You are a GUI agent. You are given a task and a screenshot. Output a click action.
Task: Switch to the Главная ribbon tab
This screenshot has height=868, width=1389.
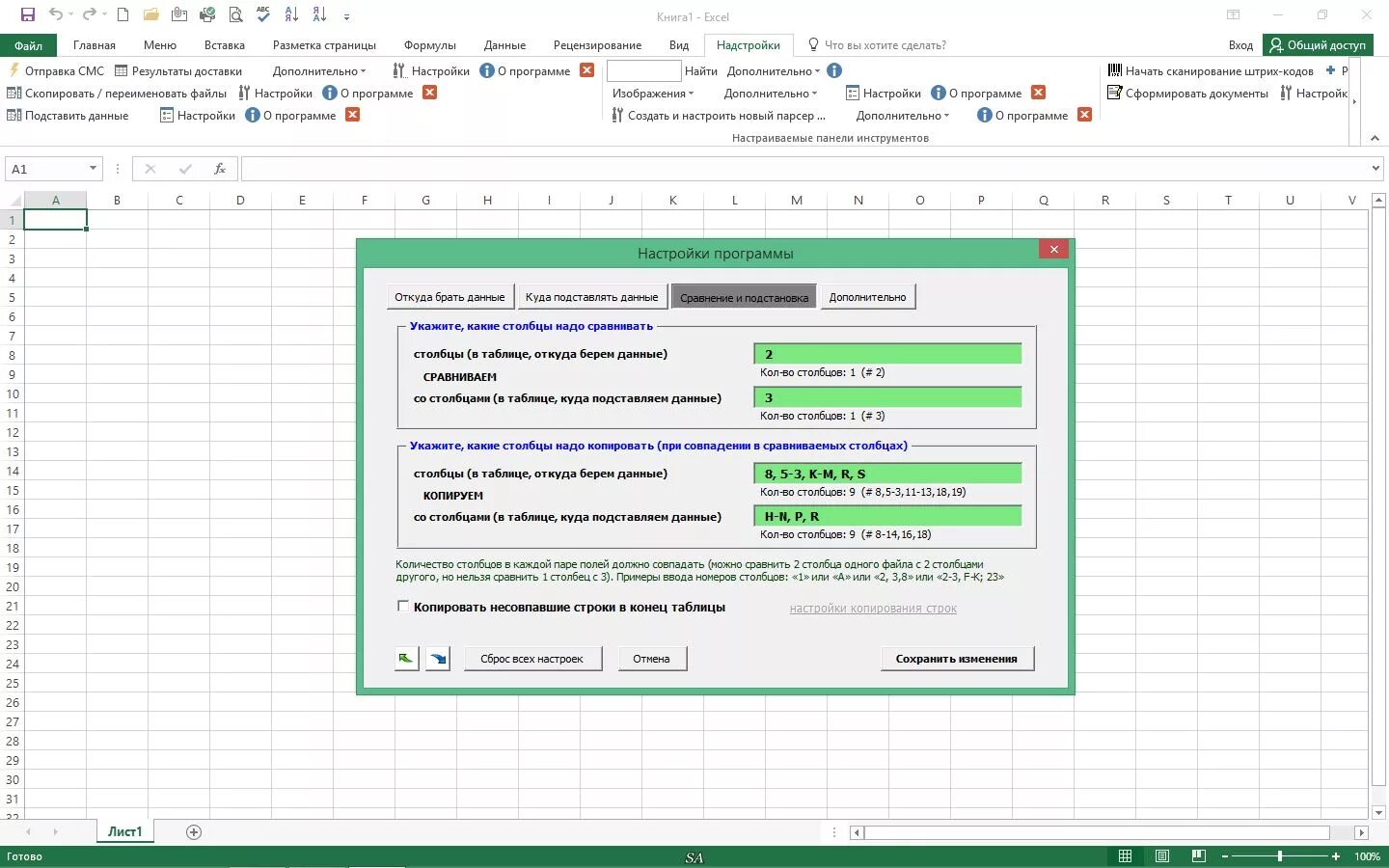click(95, 44)
